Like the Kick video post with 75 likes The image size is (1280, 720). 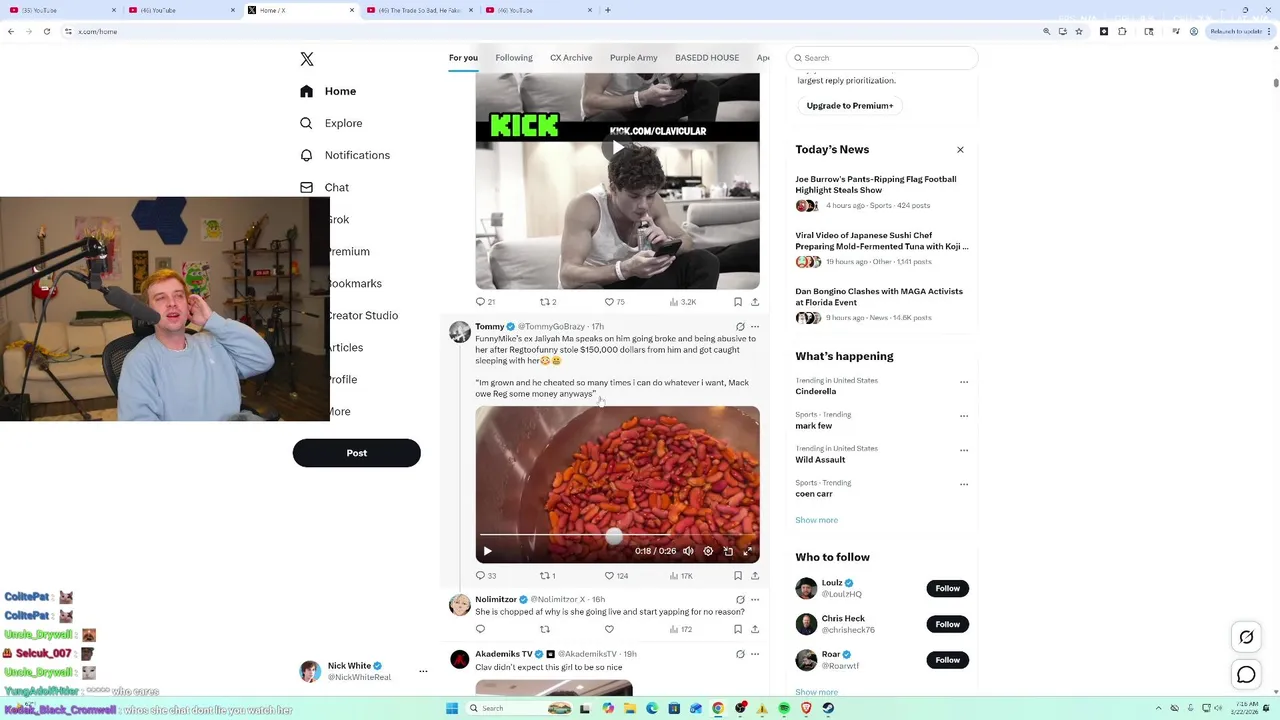click(x=614, y=302)
